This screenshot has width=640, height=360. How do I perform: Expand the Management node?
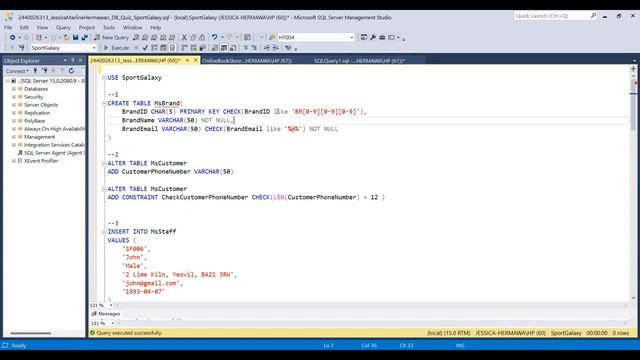[14, 137]
